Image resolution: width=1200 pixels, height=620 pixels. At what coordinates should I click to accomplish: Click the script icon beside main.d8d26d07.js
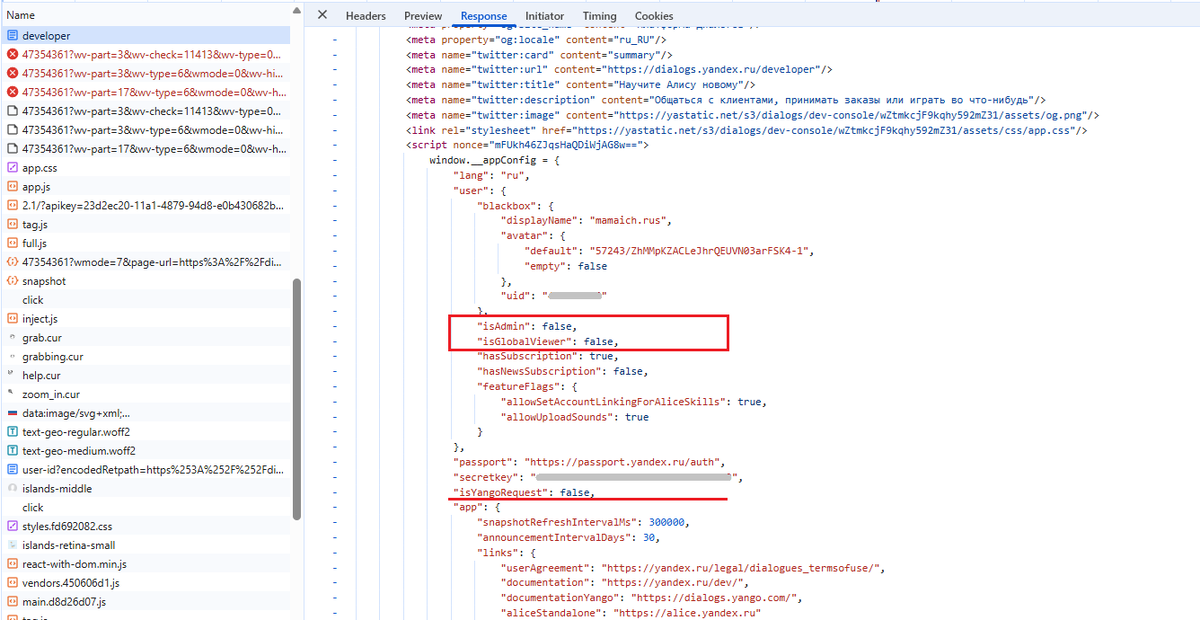tap(12, 601)
